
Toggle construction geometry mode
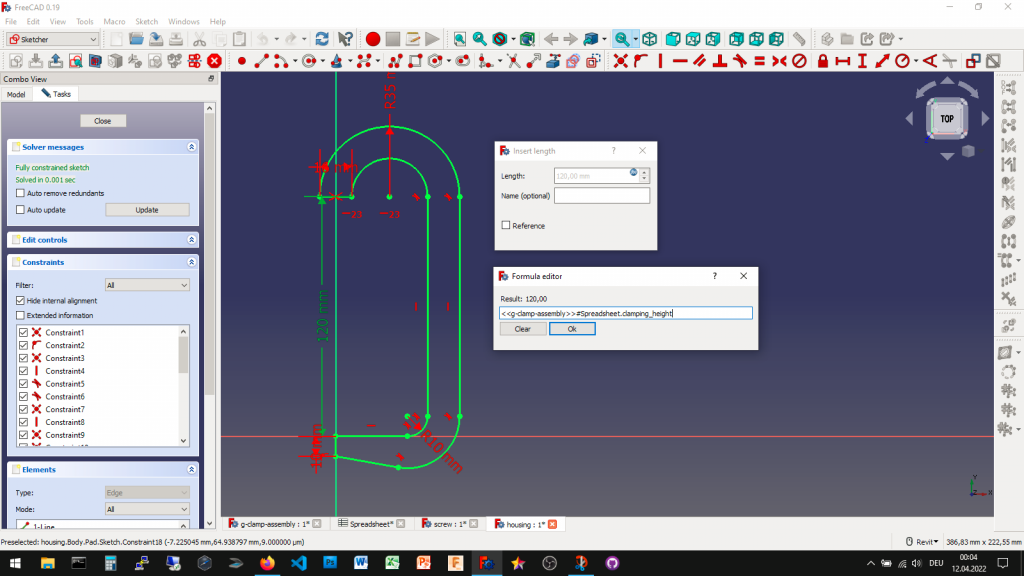pyautogui.click(x=593, y=61)
